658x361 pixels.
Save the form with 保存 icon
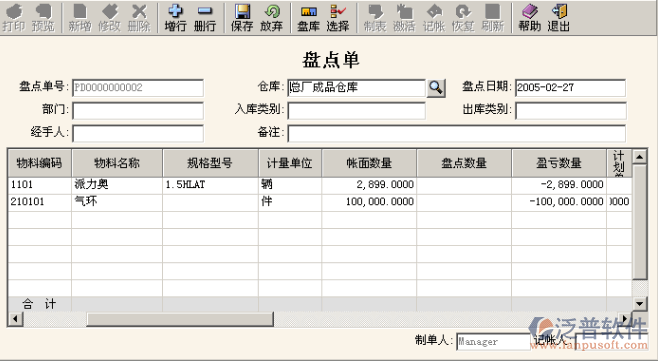(242, 18)
